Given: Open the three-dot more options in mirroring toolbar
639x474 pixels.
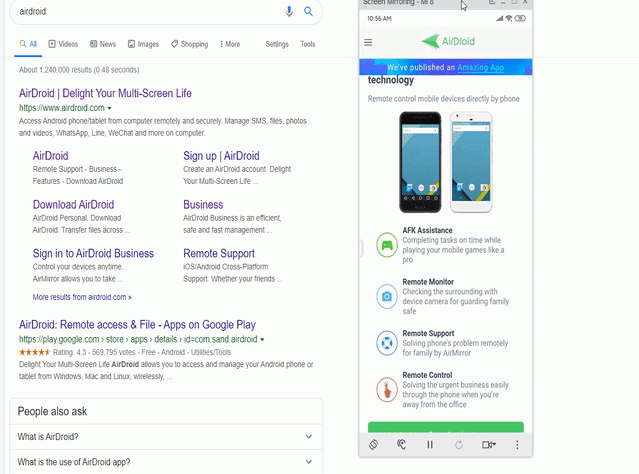Looking at the screenshot, I should pos(517,445).
